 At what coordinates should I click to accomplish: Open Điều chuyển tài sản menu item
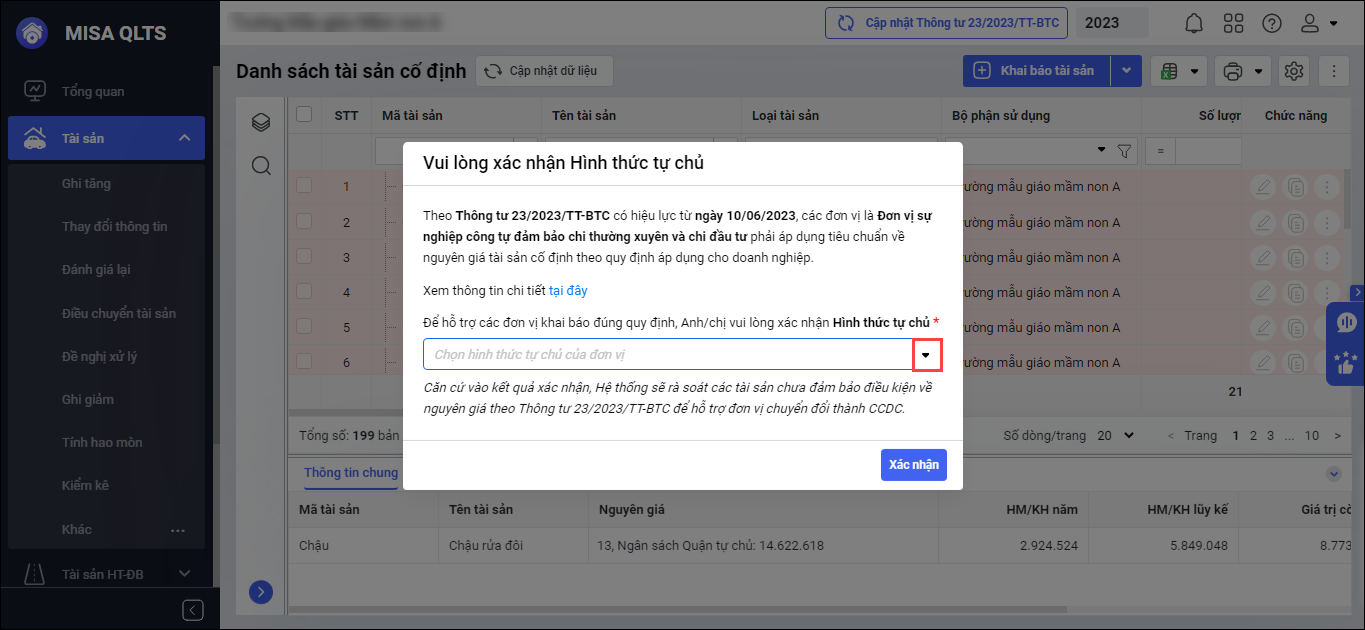pos(119,313)
